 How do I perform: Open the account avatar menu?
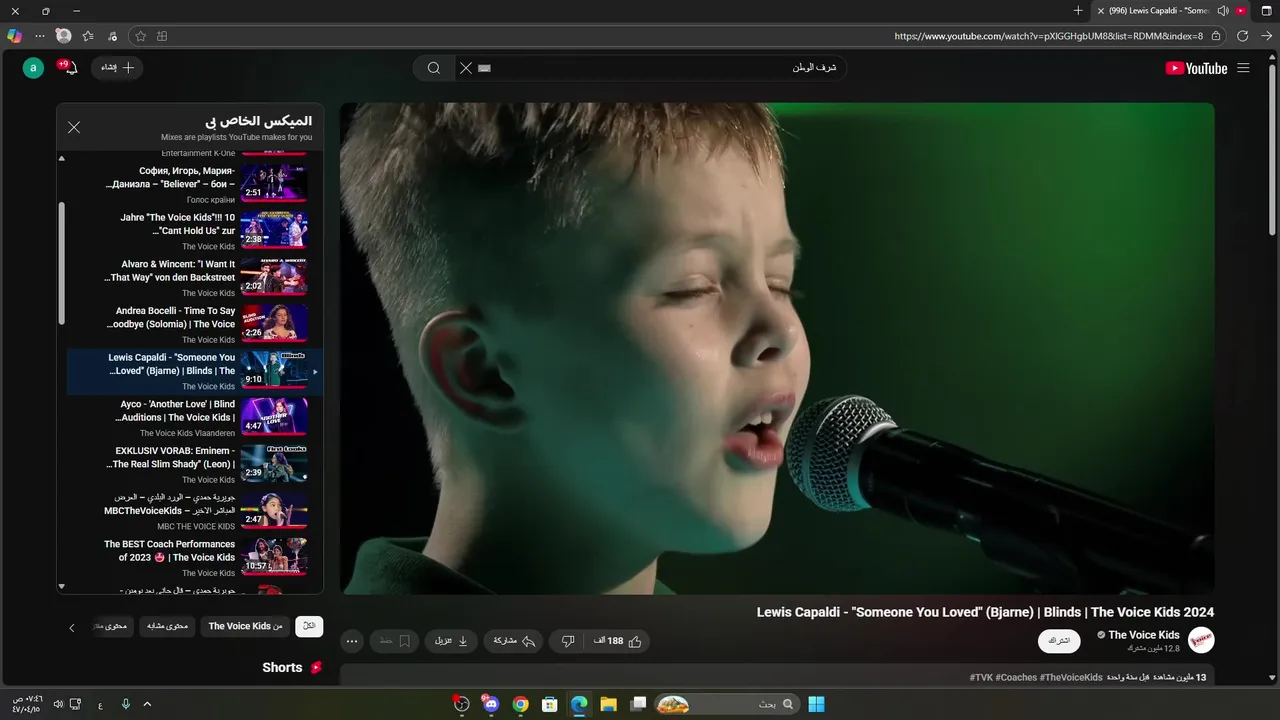tap(33, 68)
